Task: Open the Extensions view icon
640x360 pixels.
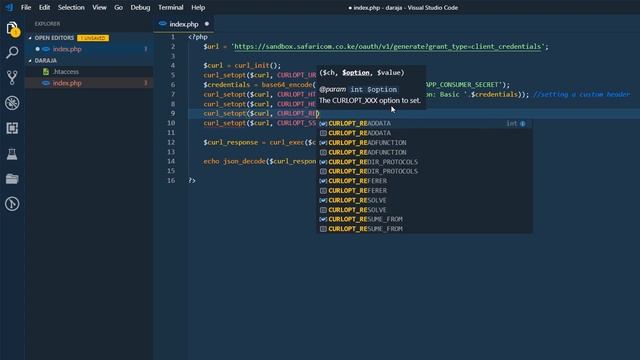Action: click(x=12, y=128)
